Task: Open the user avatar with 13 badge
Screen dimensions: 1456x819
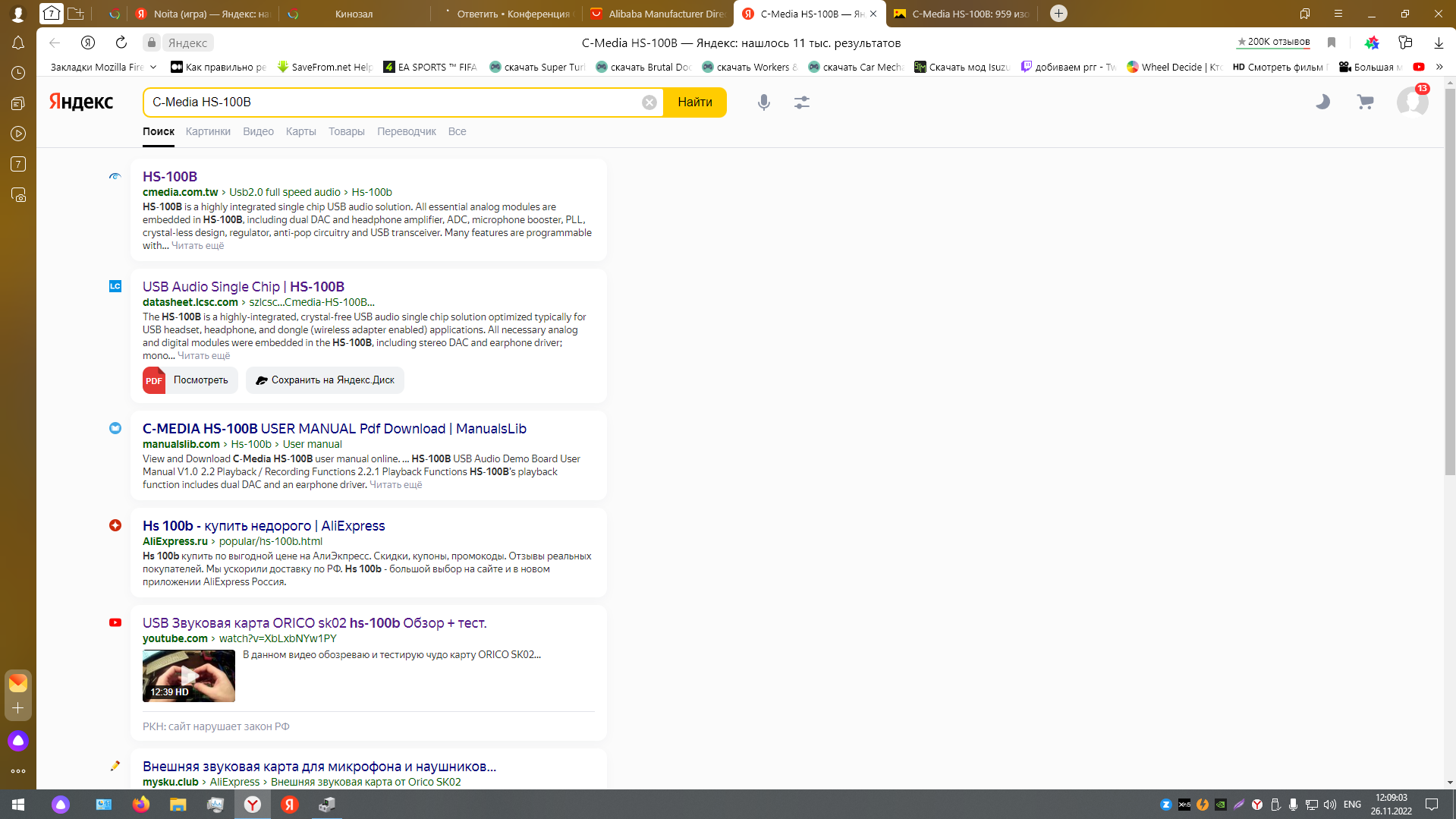Action: click(x=1413, y=101)
